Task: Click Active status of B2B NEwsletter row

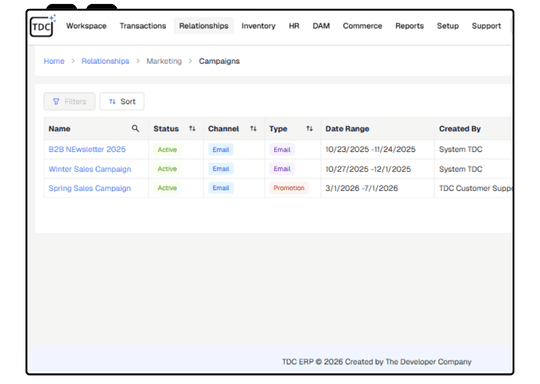Action: tap(167, 149)
